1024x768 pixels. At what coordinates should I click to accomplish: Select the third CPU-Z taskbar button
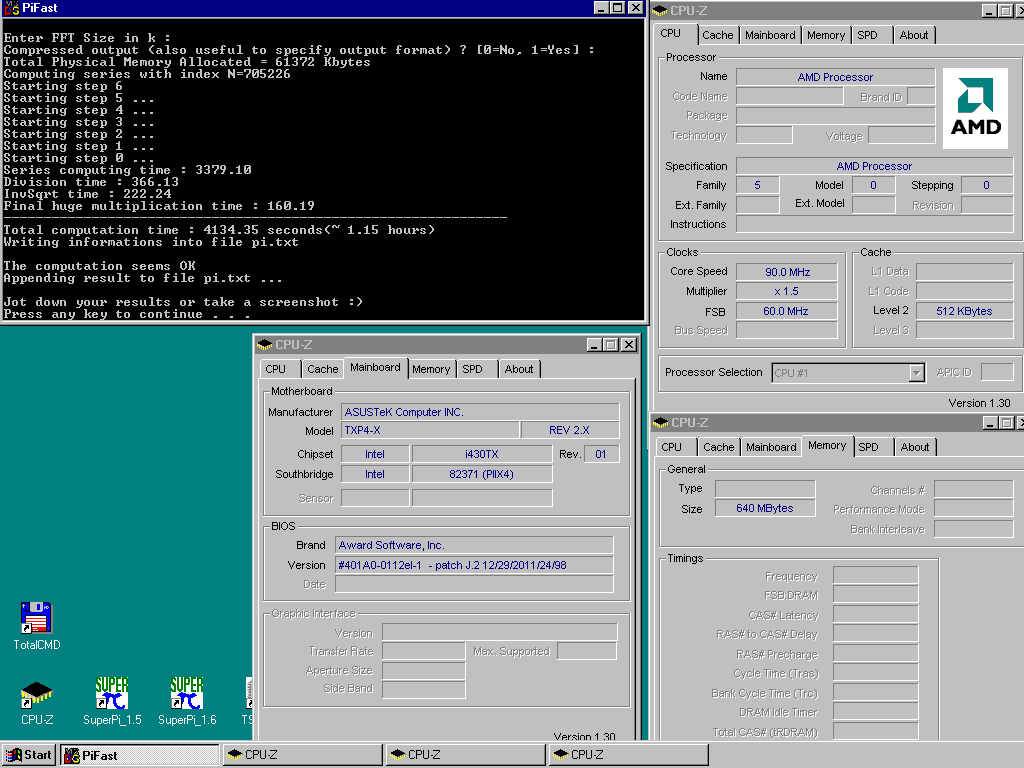pyautogui.click(x=628, y=755)
